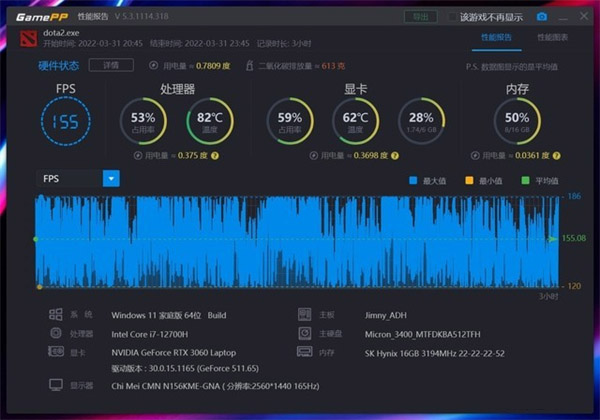The width and height of the screenshot is (600, 420).
Task: Minimize the GamePP window
Action: [x=563, y=17]
